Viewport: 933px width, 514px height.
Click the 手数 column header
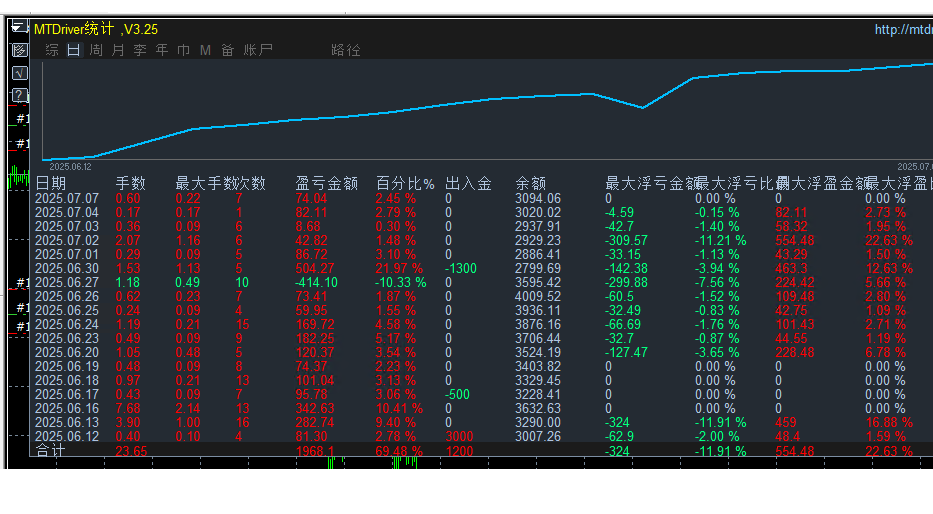[x=130, y=183]
